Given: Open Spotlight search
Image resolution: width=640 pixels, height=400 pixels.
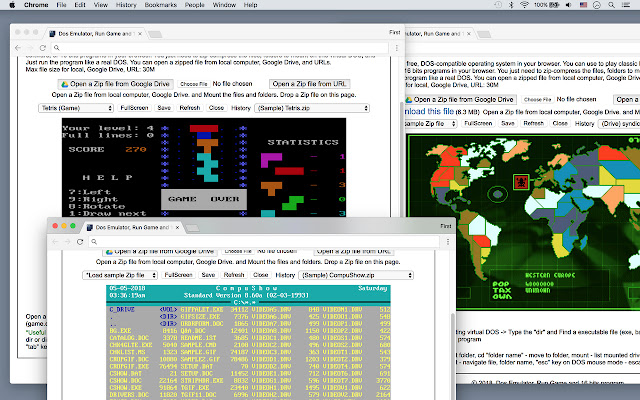Looking at the screenshot, I should (x=611, y=5).
